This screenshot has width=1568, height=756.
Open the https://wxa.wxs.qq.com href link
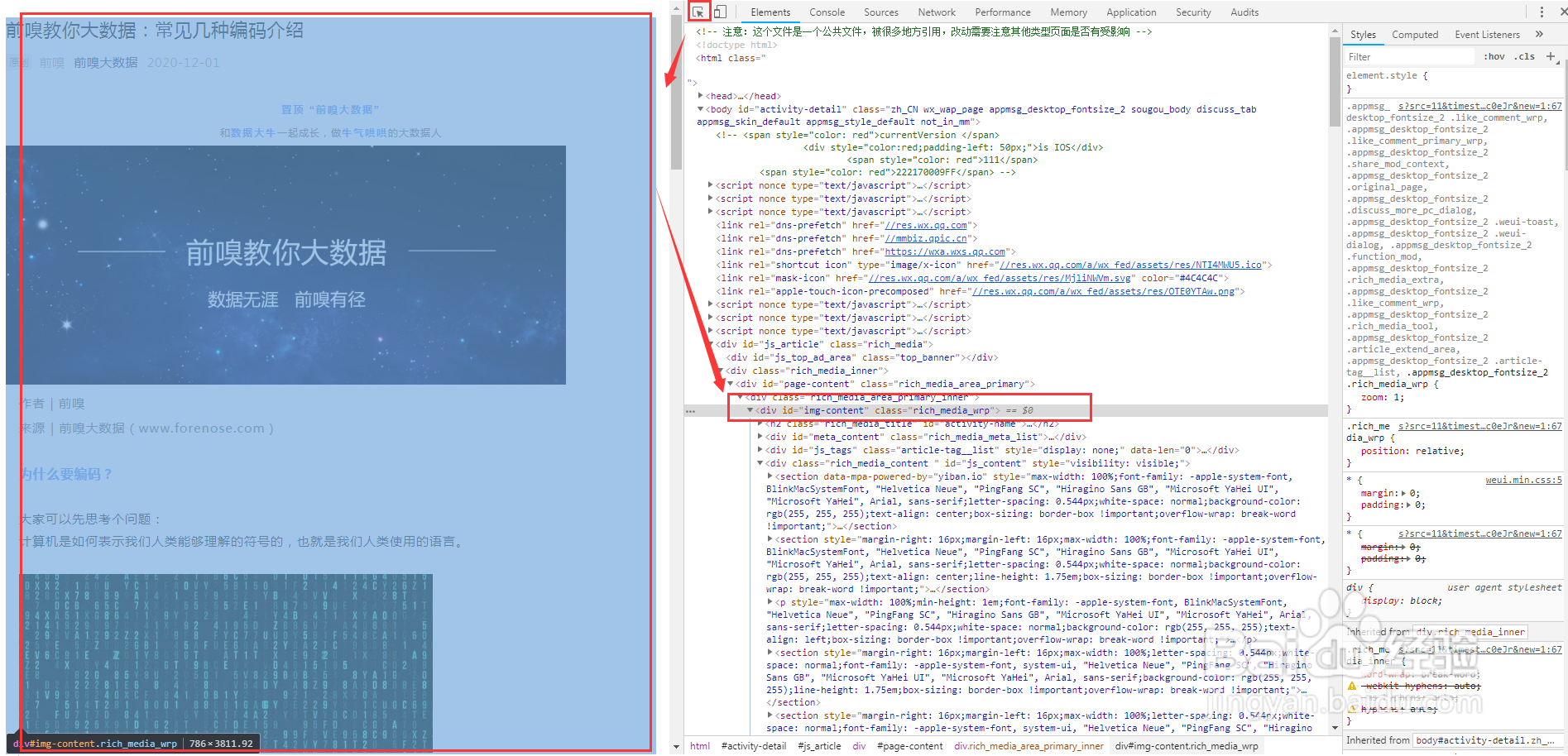[945, 251]
